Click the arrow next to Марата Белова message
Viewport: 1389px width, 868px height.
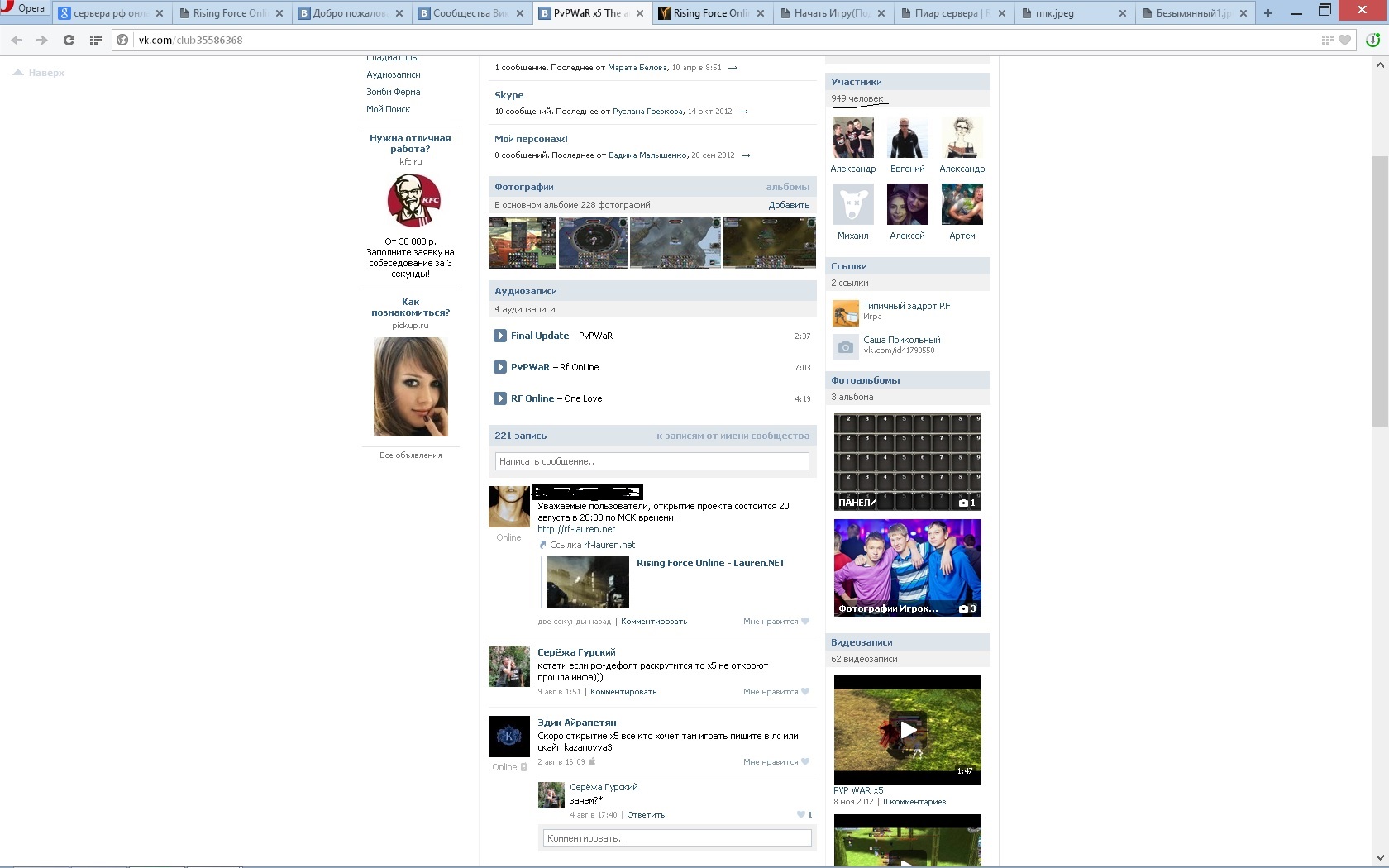[x=733, y=68]
